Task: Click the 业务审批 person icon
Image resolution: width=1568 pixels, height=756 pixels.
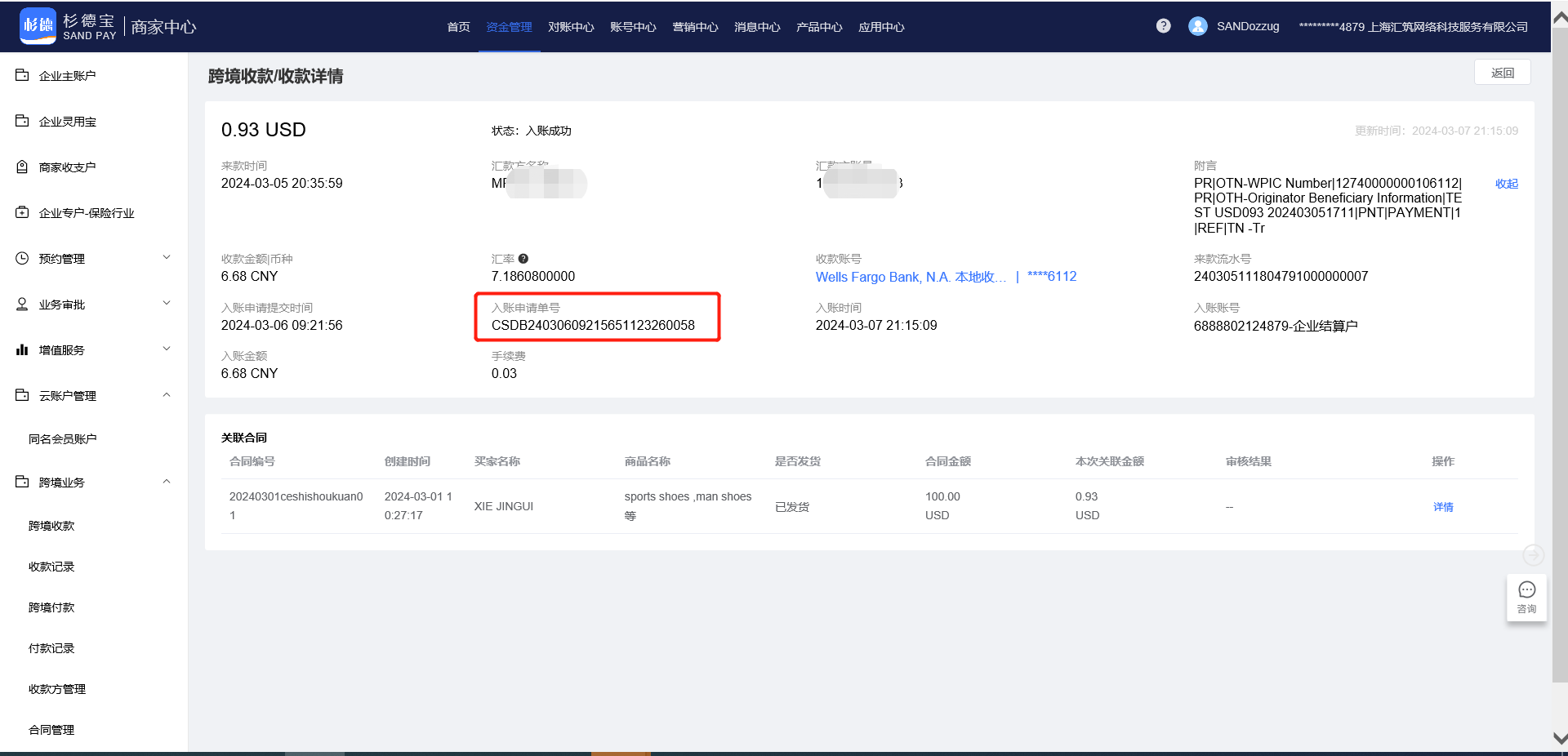Action: point(21,303)
